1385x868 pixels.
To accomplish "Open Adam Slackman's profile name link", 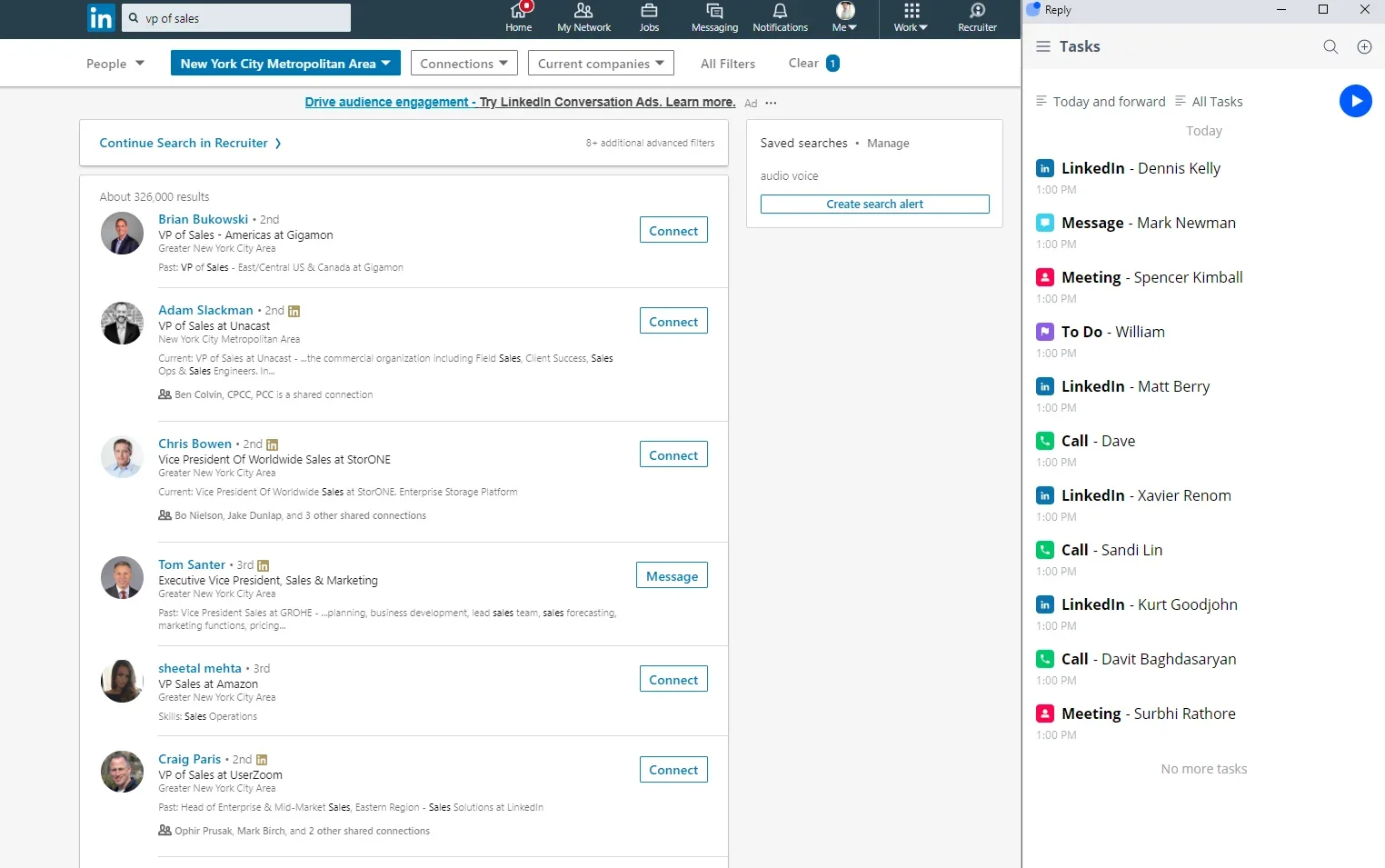I will click(205, 310).
